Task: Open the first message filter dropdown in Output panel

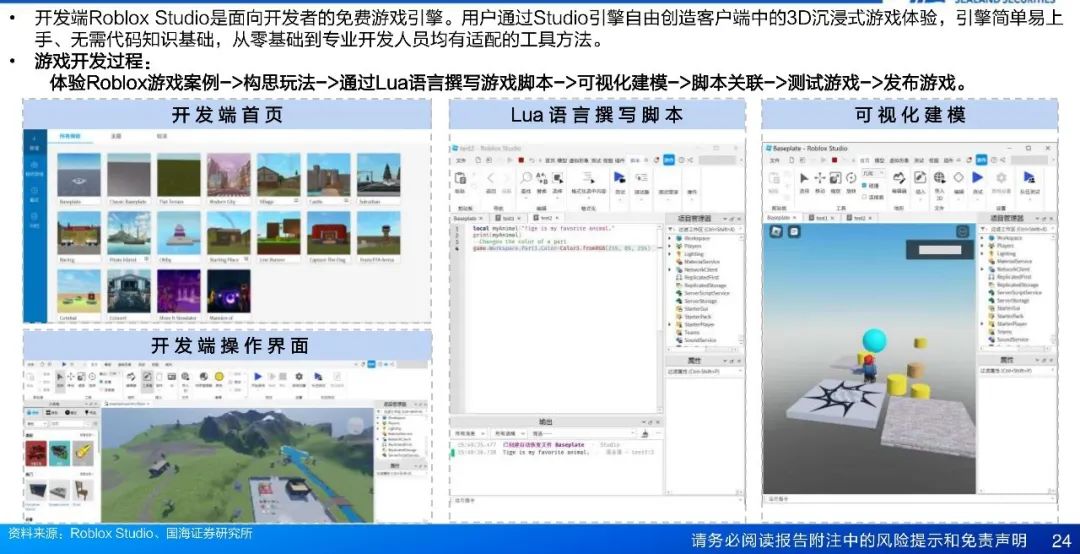Action: click(x=469, y=433)
